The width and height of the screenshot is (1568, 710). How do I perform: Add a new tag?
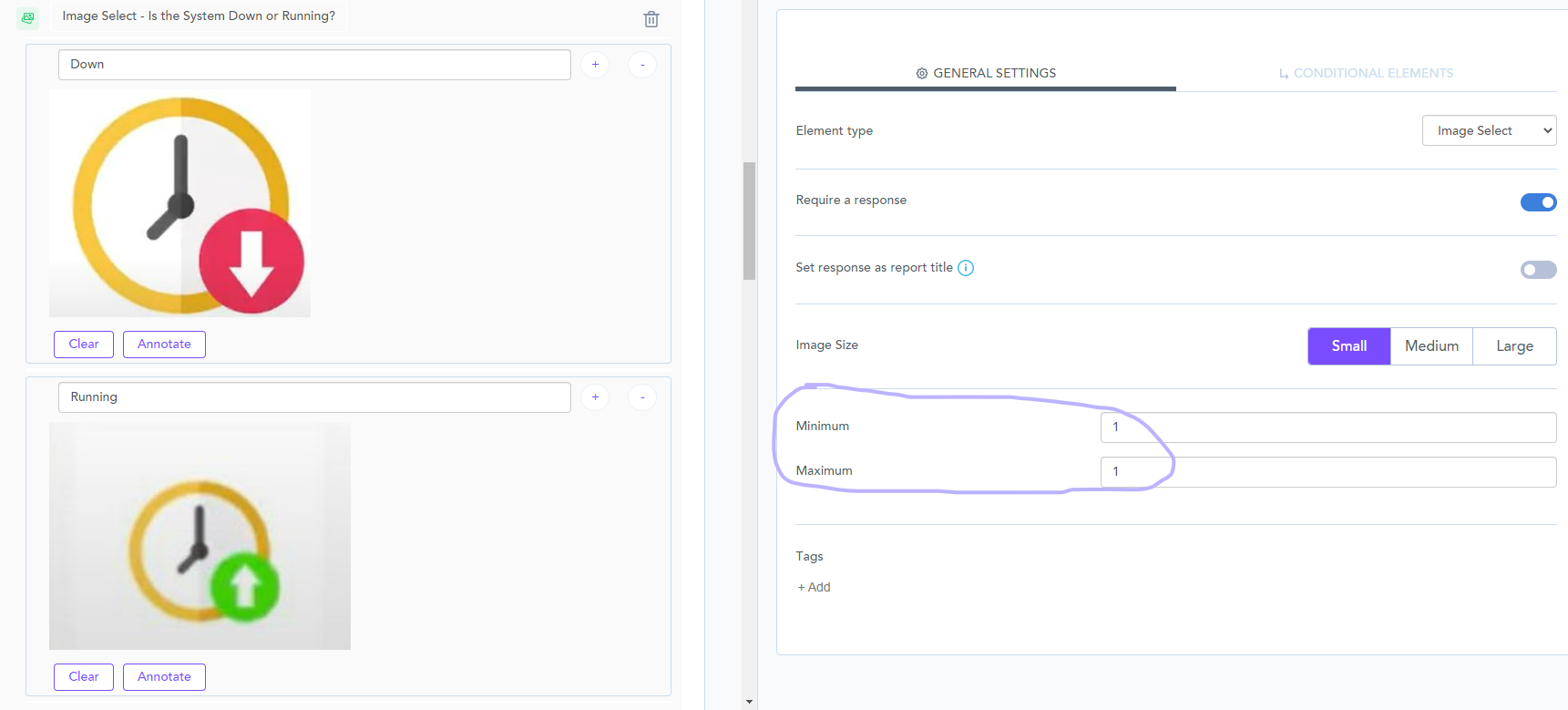click(x=814, y=588)
